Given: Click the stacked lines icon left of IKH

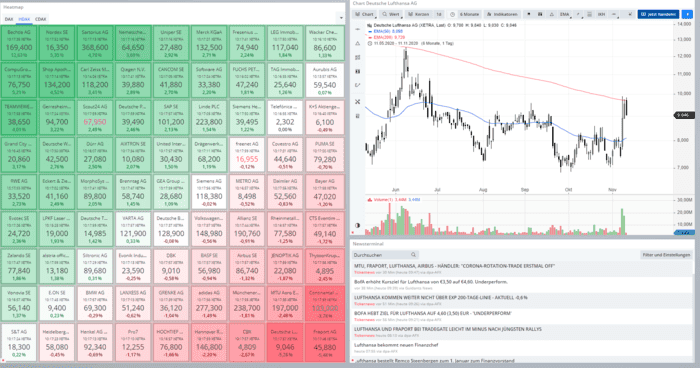Looking at the screenshot, I should pos(589,14).
